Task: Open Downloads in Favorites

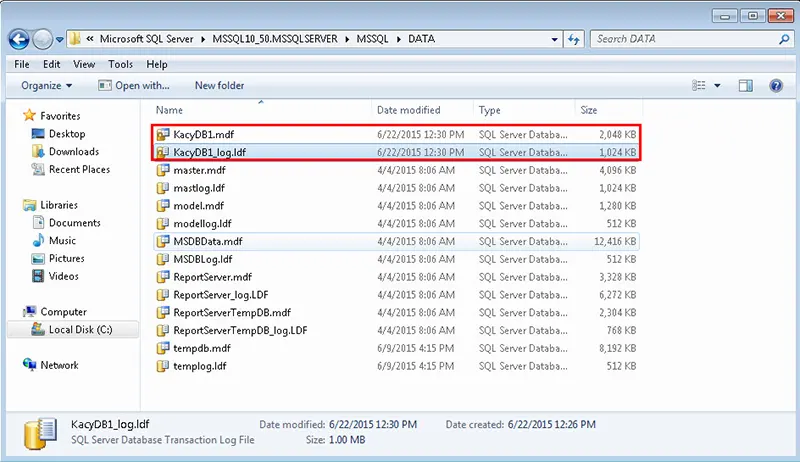Action: point(74,152)
